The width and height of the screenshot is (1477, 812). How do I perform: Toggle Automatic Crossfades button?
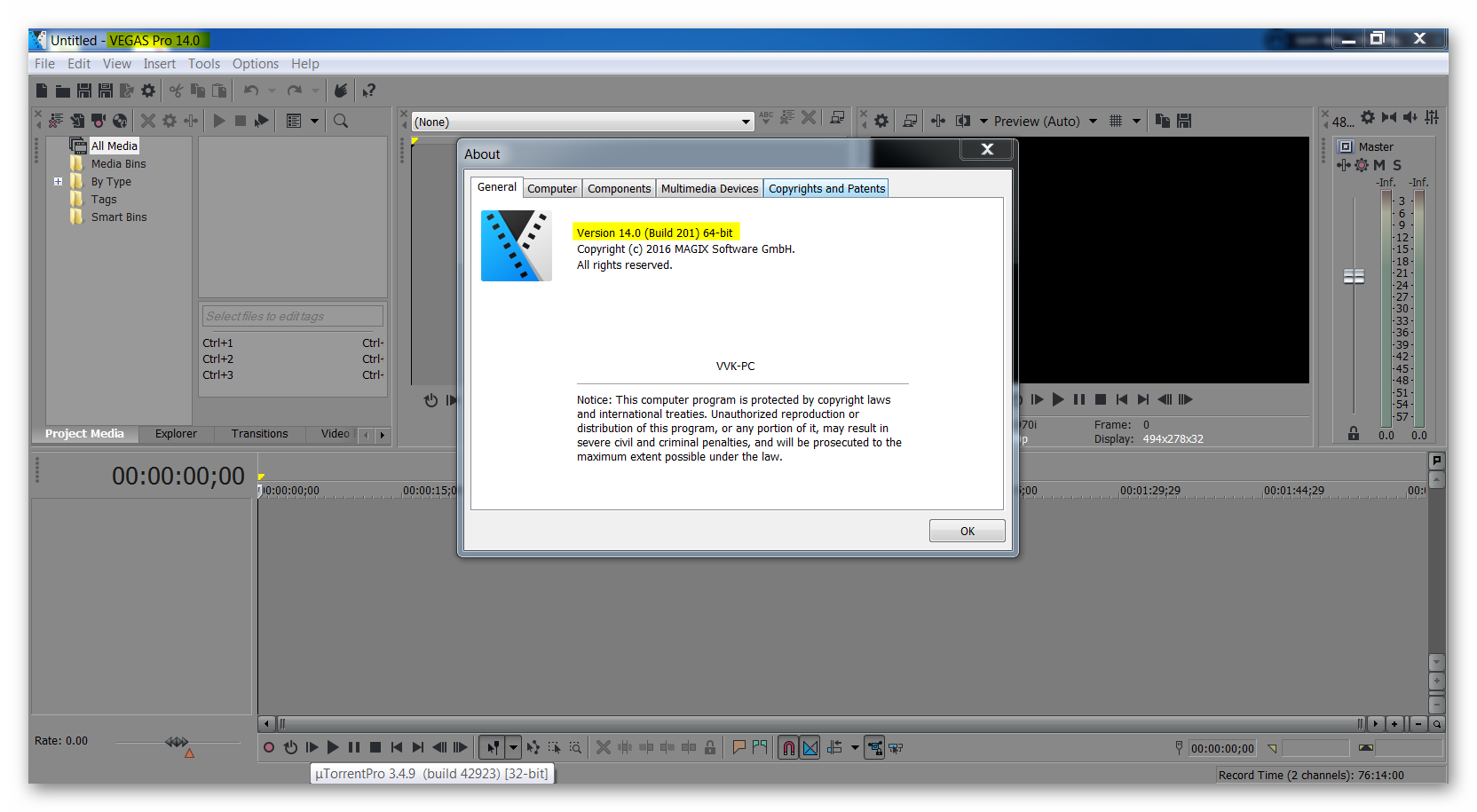click(810, 748)
